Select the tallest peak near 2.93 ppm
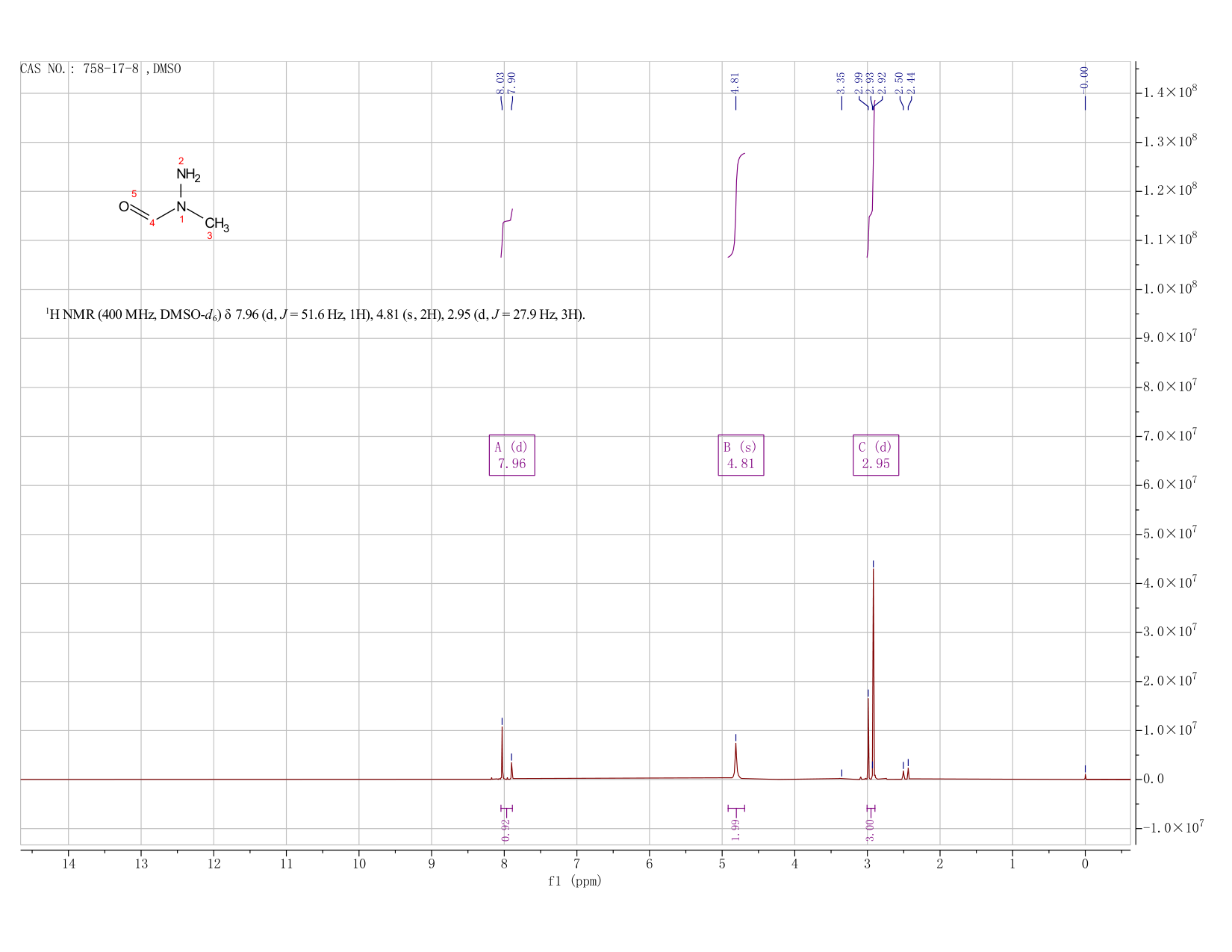This screenshot has width=1232, height=952. [x=874, y=672]
